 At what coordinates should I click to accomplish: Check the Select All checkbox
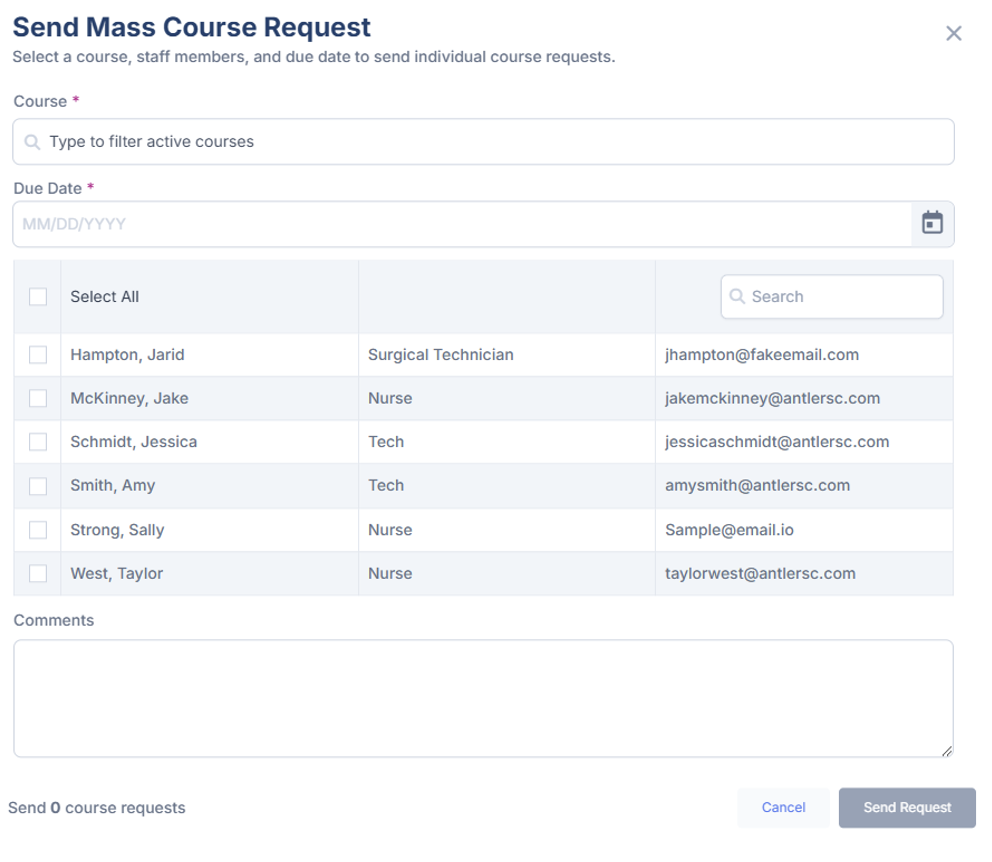tap(37, 296)
